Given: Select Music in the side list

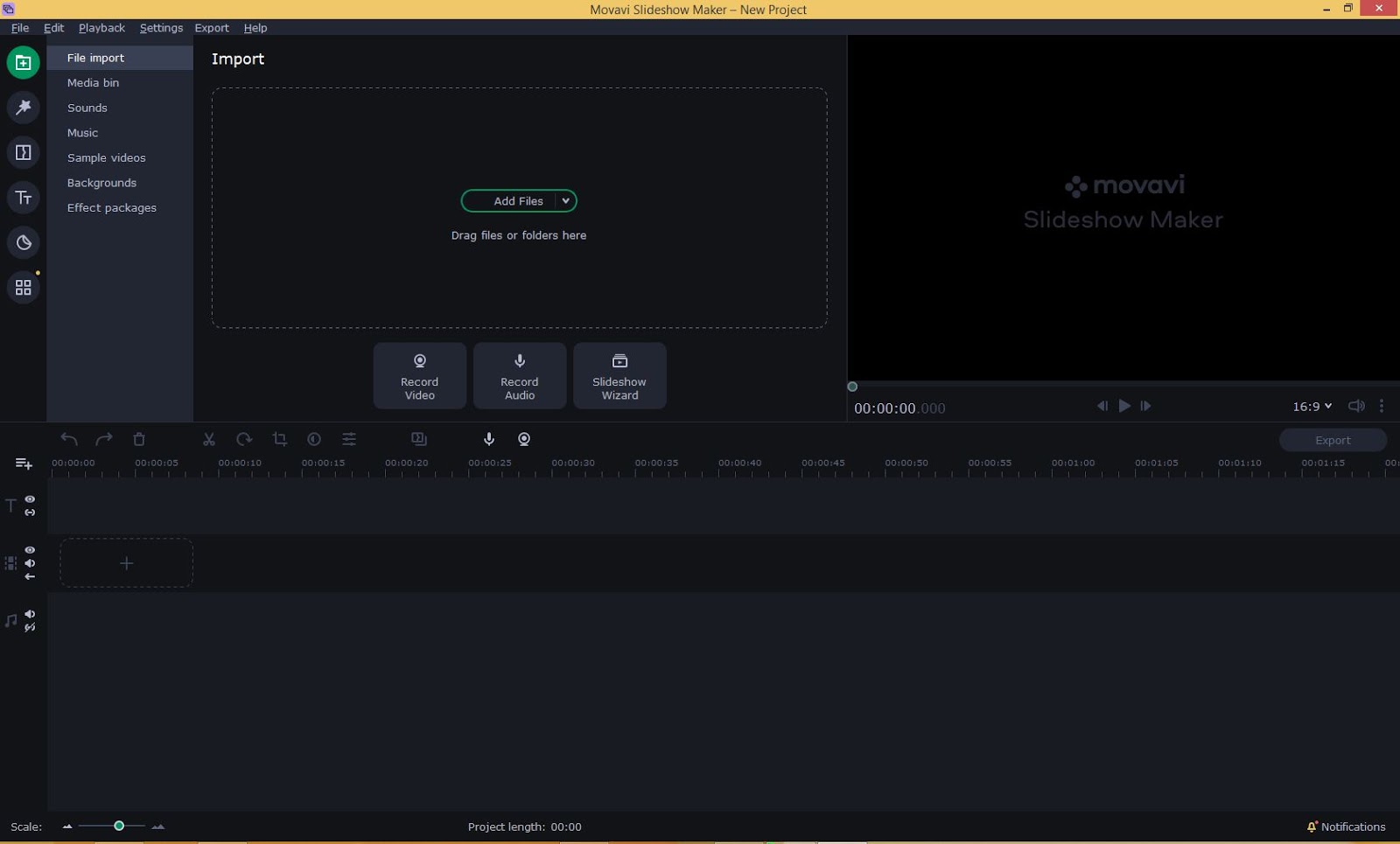Looking at the screenshot, I should pyautogui.click(x=120, y=133).
